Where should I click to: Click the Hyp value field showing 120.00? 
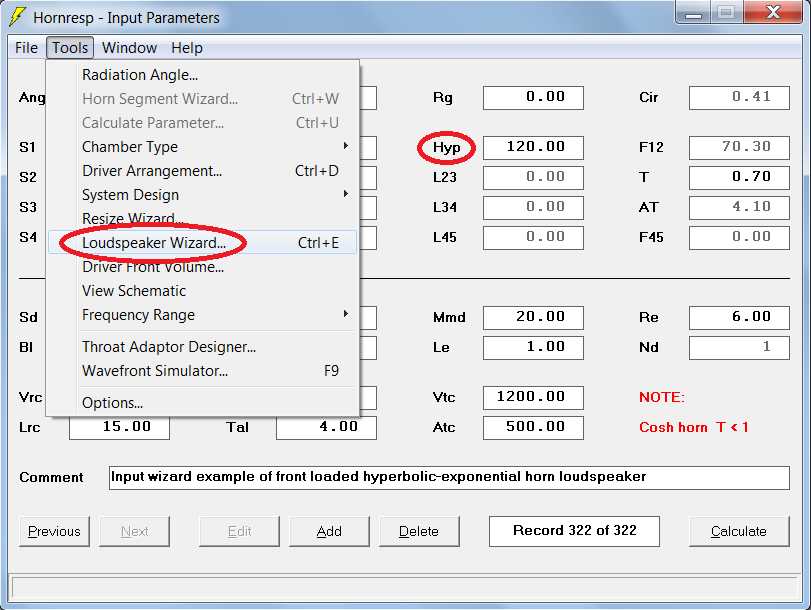point(533,148)
